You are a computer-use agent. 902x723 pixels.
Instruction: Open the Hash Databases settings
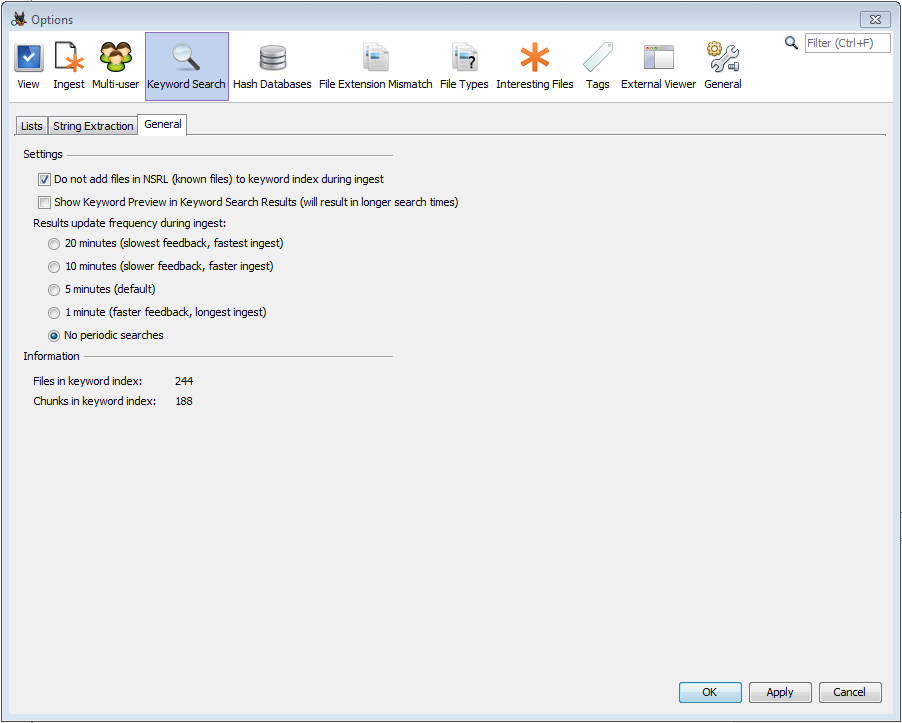coord(270,60)
